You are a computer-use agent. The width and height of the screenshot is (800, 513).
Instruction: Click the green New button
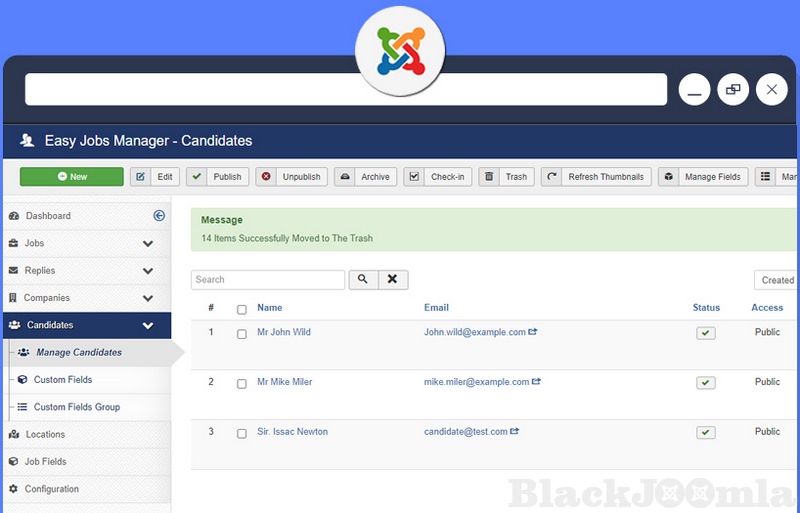click(72, 177)
